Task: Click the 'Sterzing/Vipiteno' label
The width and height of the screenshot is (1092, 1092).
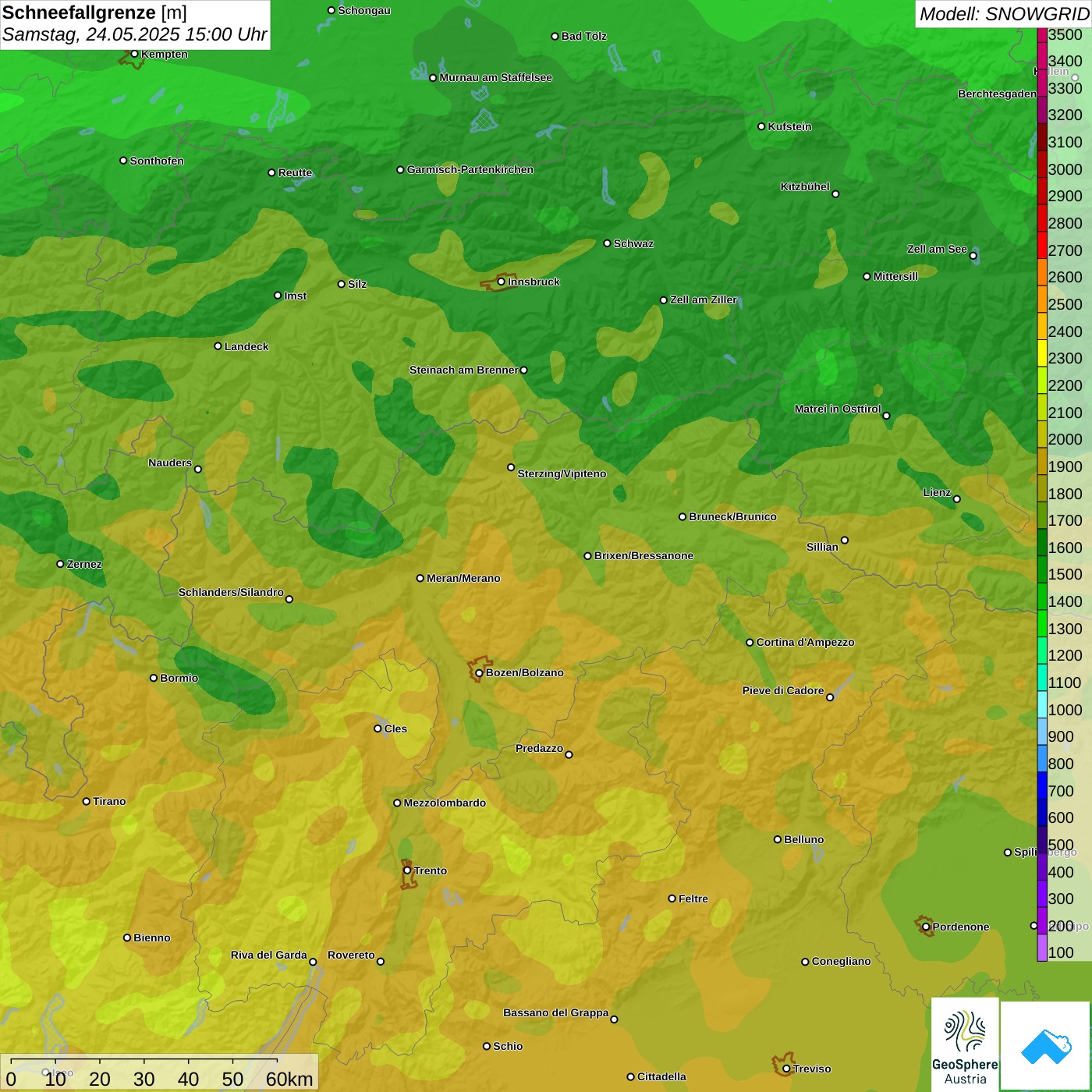Action: 562,473
